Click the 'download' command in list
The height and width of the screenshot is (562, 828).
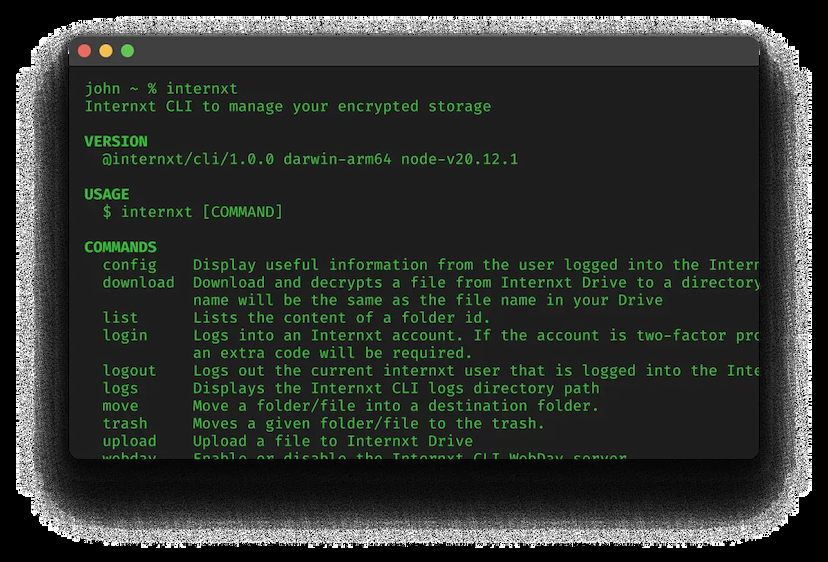click(x=138, y=283)
